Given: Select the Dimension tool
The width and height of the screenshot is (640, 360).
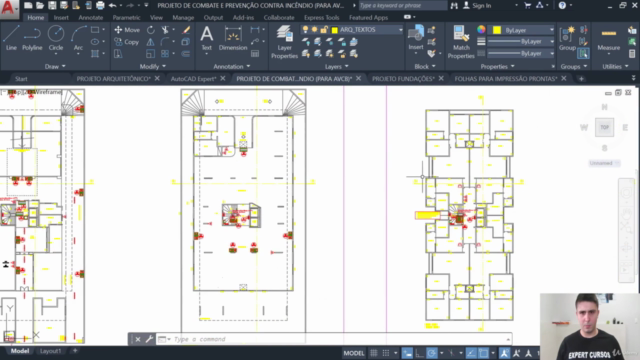Looking at the screenshot, I should click(233, 38).
